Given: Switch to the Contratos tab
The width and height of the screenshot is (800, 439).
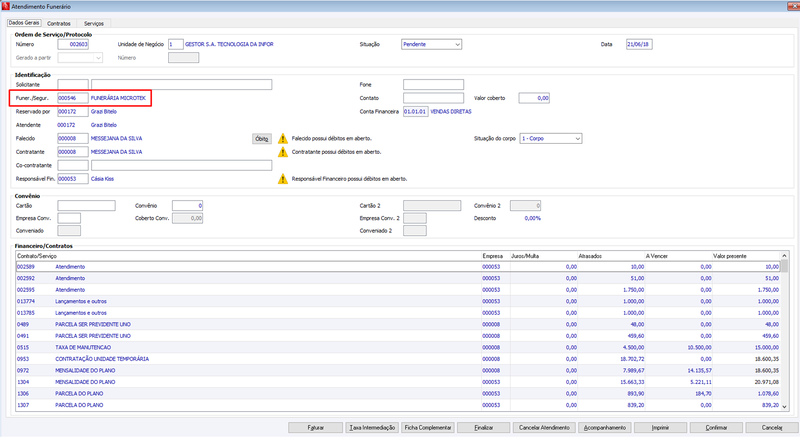Looking at the screenshot, I should (59, 23).
